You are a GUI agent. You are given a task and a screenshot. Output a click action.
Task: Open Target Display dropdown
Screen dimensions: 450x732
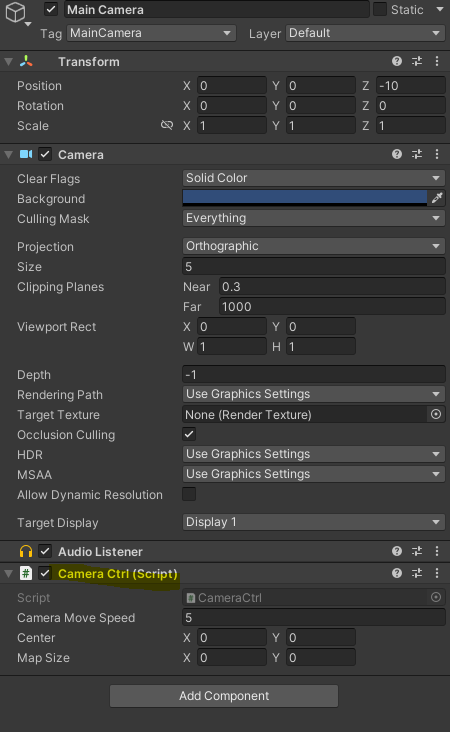[313, 522]
